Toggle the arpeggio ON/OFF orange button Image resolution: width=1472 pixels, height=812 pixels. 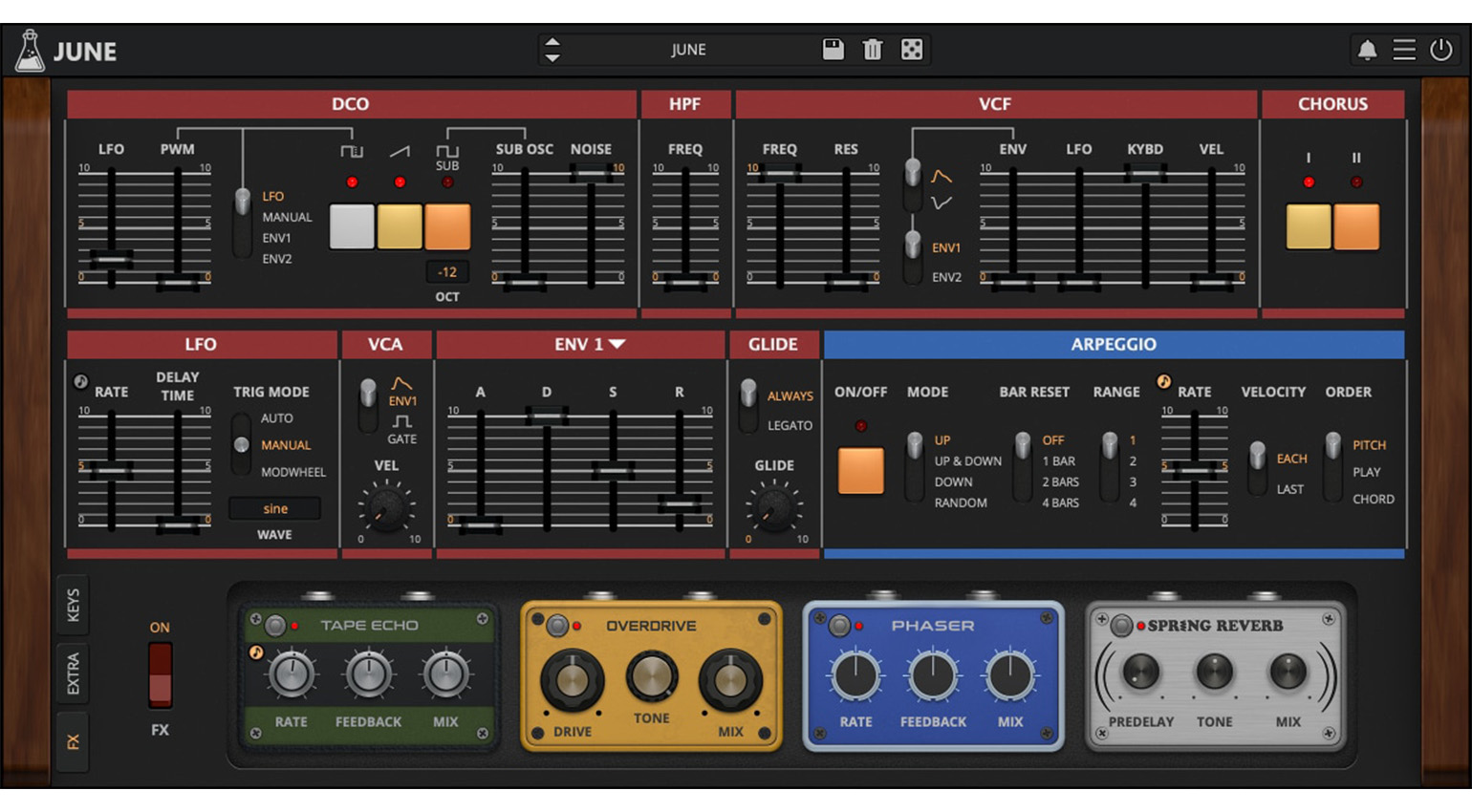860,471
